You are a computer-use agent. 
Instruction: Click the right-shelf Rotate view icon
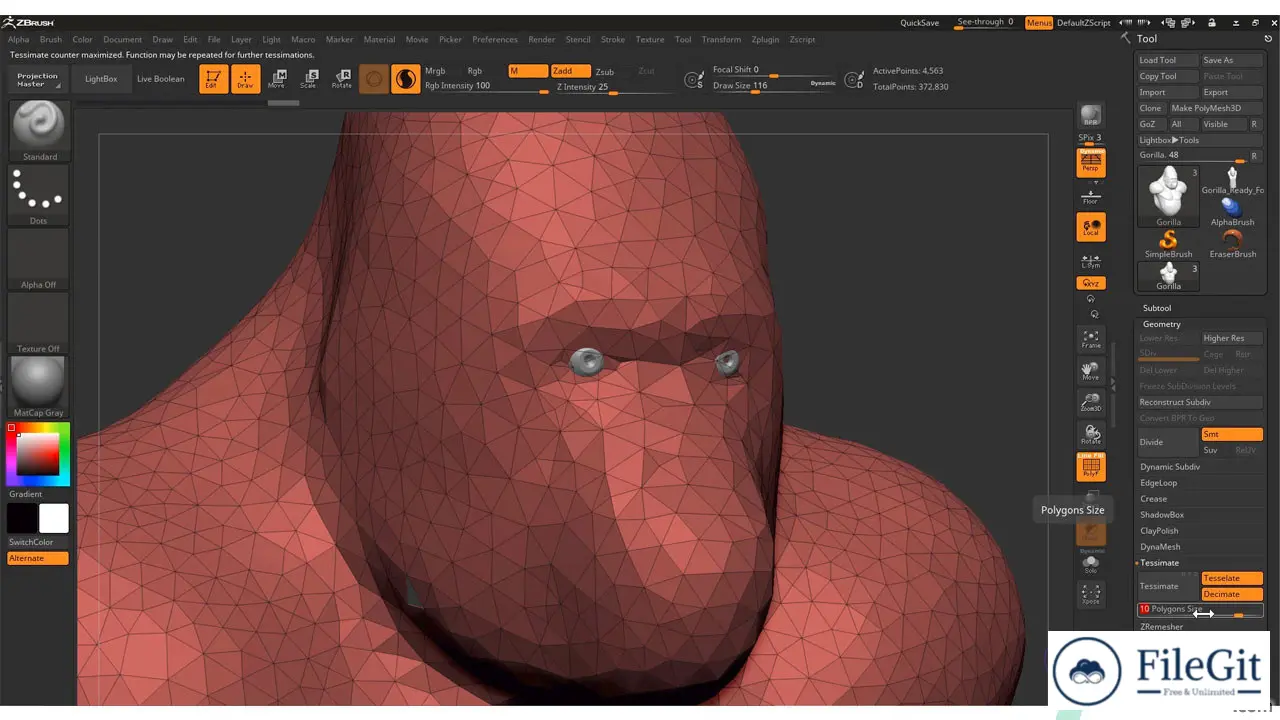[1091, 434]
